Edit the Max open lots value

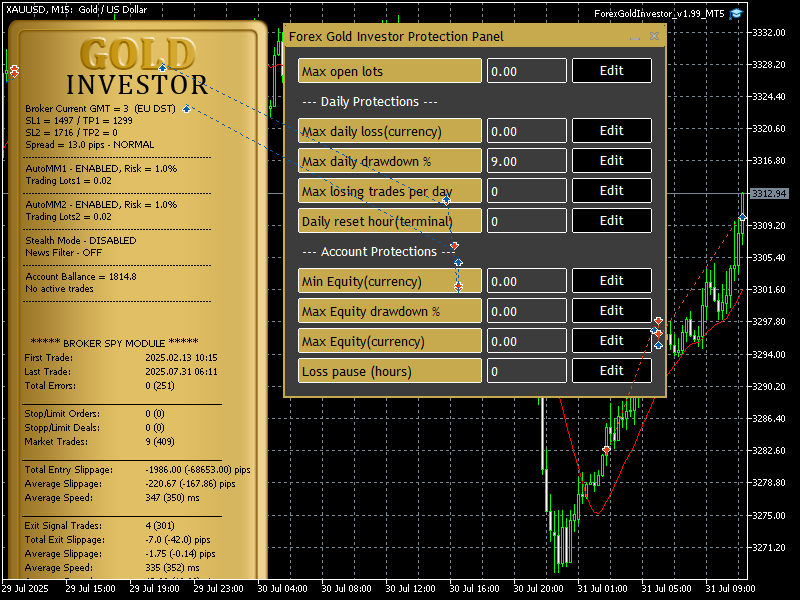pyautogui.click(x=611, y=71)
